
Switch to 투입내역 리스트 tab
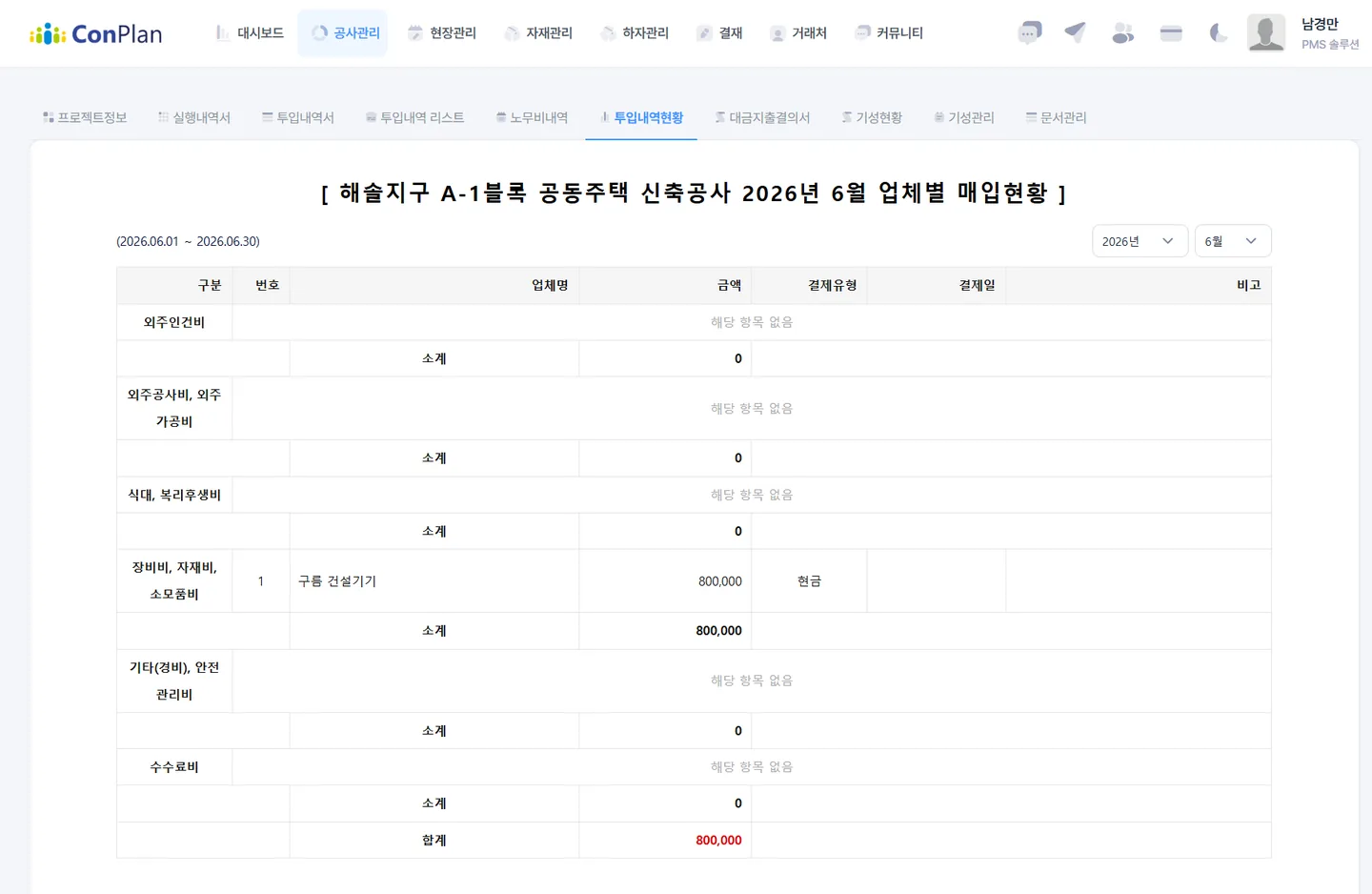[x=415, y=117]
